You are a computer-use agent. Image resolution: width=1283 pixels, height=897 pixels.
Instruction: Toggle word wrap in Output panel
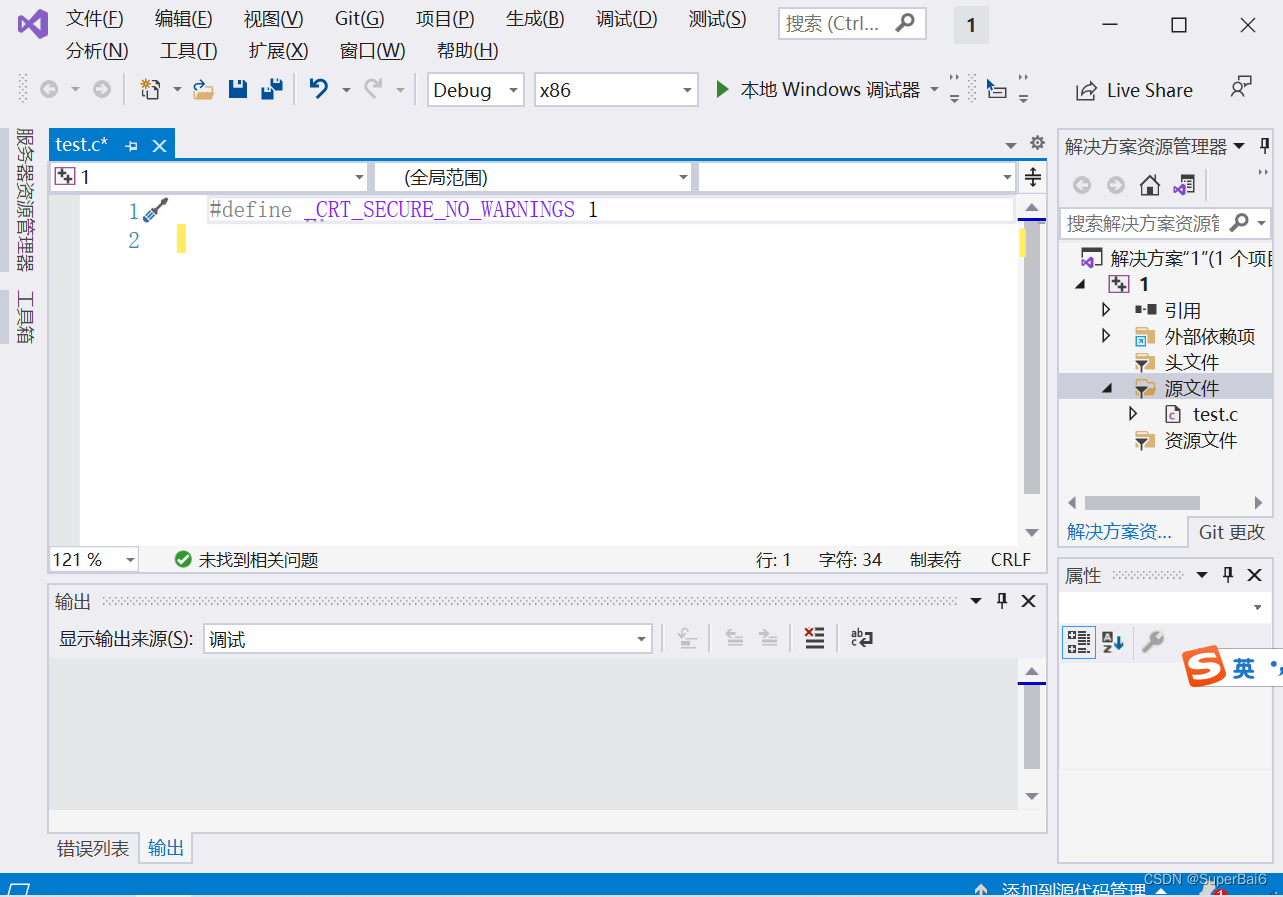coord(860,638)
